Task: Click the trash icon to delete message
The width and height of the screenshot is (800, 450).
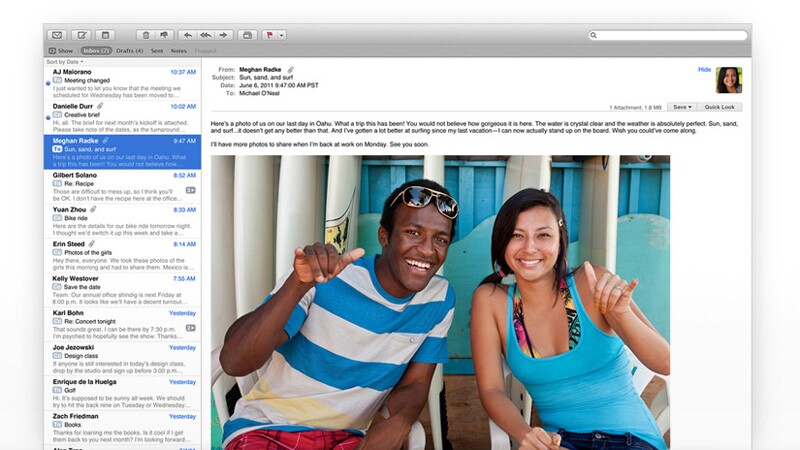Action: pos(145,35)
